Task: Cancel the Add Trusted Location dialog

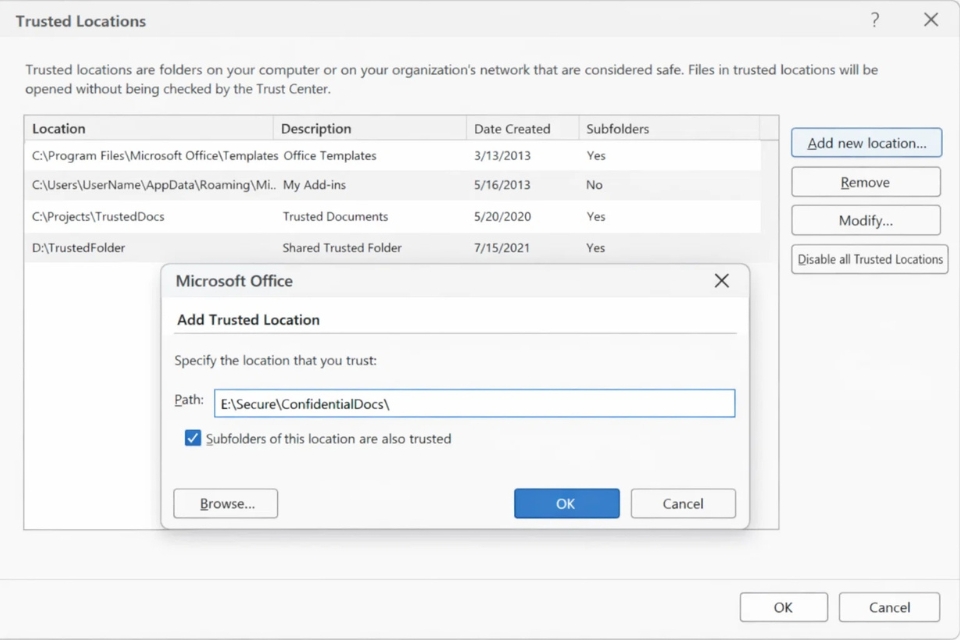Action: click(683, 503)
